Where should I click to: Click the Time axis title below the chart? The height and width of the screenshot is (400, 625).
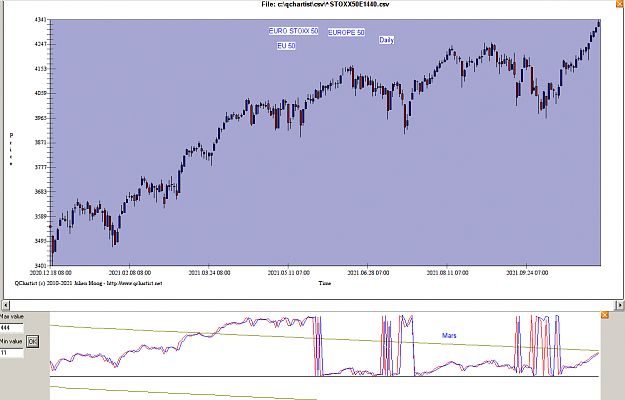click(324, 283)
